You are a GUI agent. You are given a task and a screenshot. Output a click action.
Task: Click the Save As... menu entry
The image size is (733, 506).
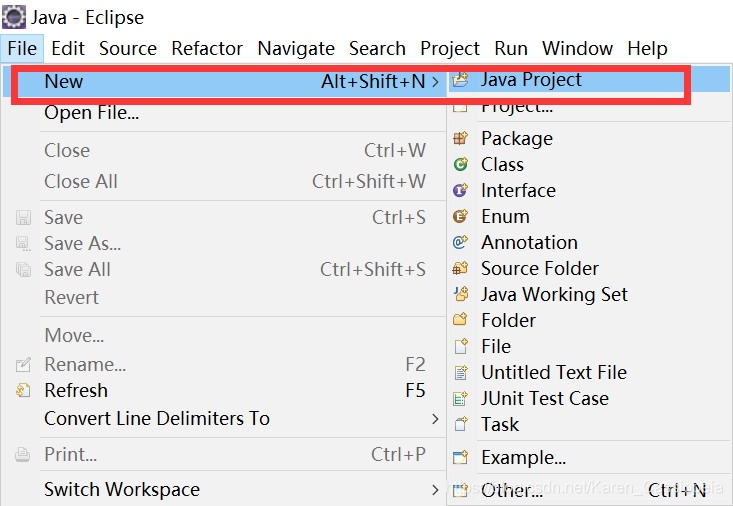pyautogui.click(x=225, y=244)
